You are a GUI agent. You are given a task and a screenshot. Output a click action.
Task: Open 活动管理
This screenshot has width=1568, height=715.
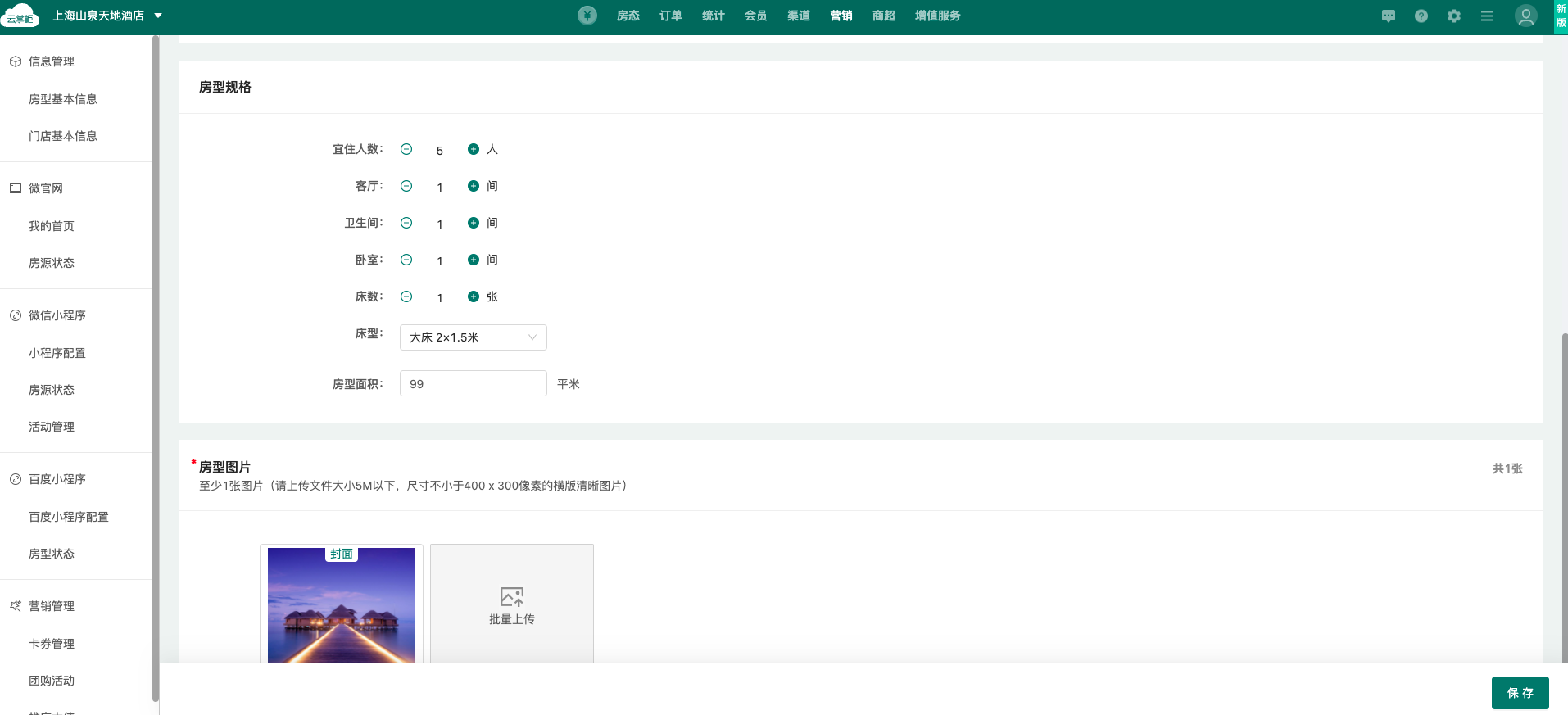(52, 427)
